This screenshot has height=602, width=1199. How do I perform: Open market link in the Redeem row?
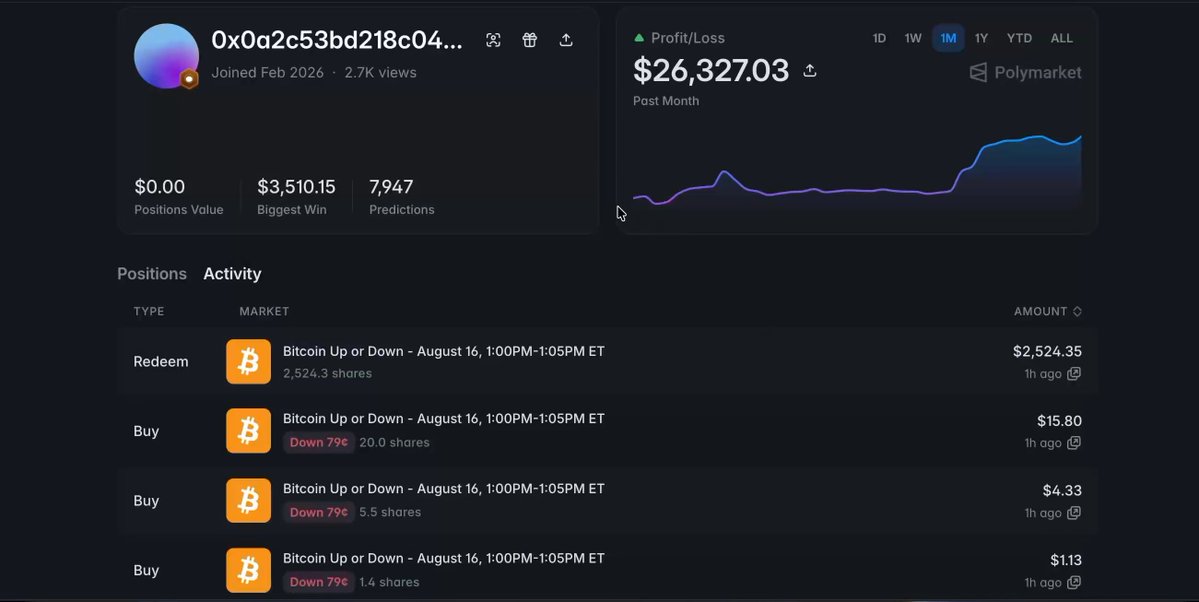444,351
